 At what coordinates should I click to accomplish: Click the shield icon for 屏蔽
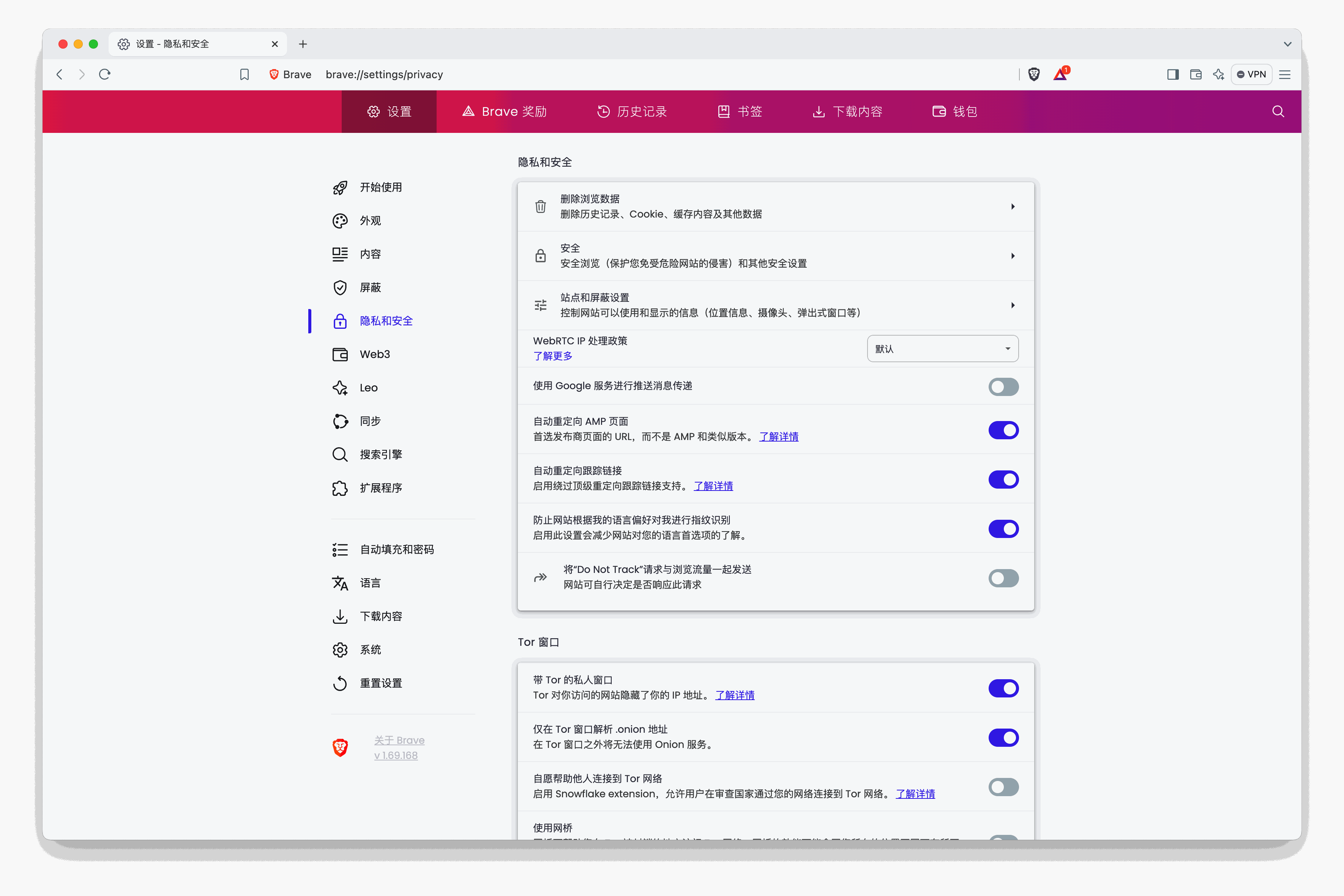(340, 287)
